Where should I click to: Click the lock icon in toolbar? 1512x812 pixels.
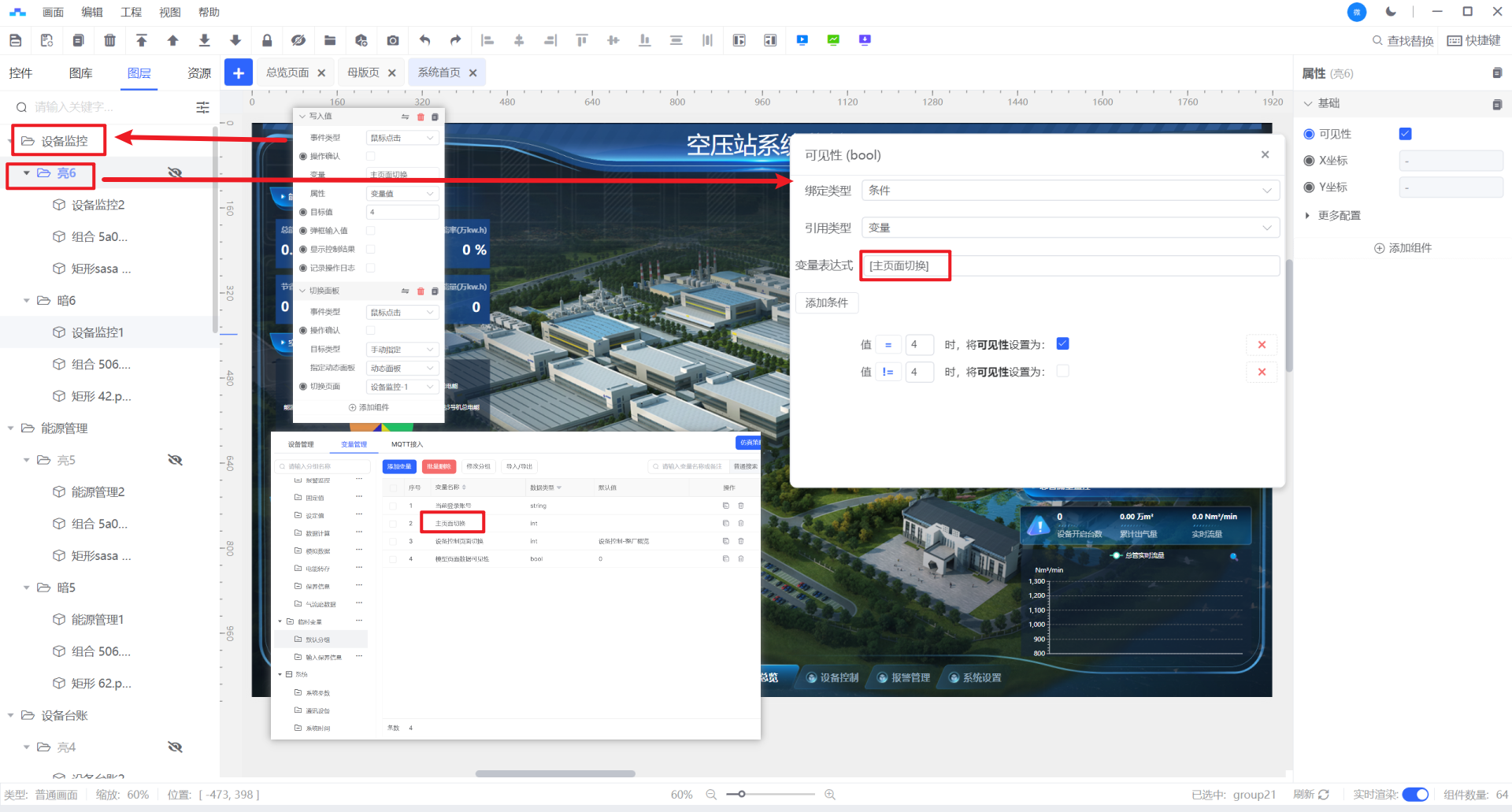pos(267,40)
